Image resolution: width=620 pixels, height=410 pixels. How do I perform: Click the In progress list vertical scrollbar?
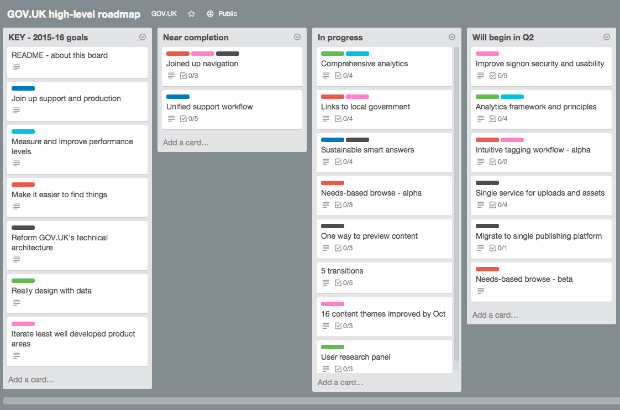point(457,200)
